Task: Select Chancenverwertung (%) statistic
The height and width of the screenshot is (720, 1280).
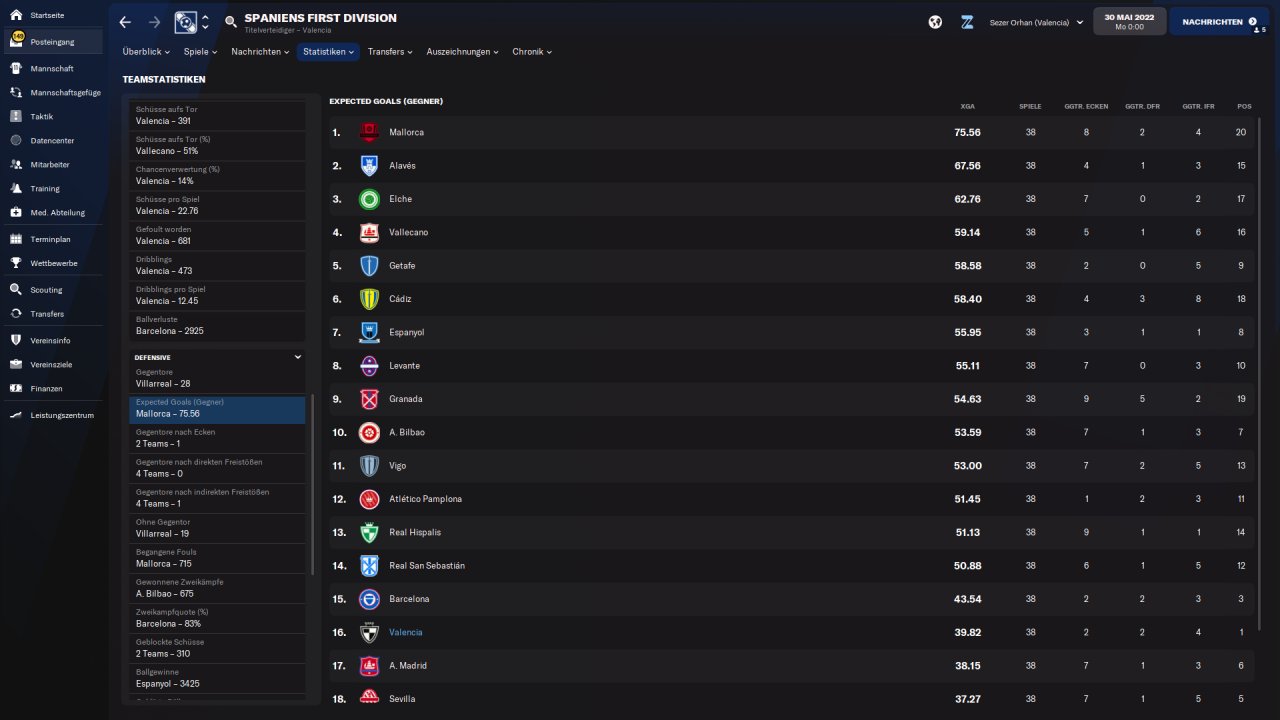Action: (x=217, y=175)
